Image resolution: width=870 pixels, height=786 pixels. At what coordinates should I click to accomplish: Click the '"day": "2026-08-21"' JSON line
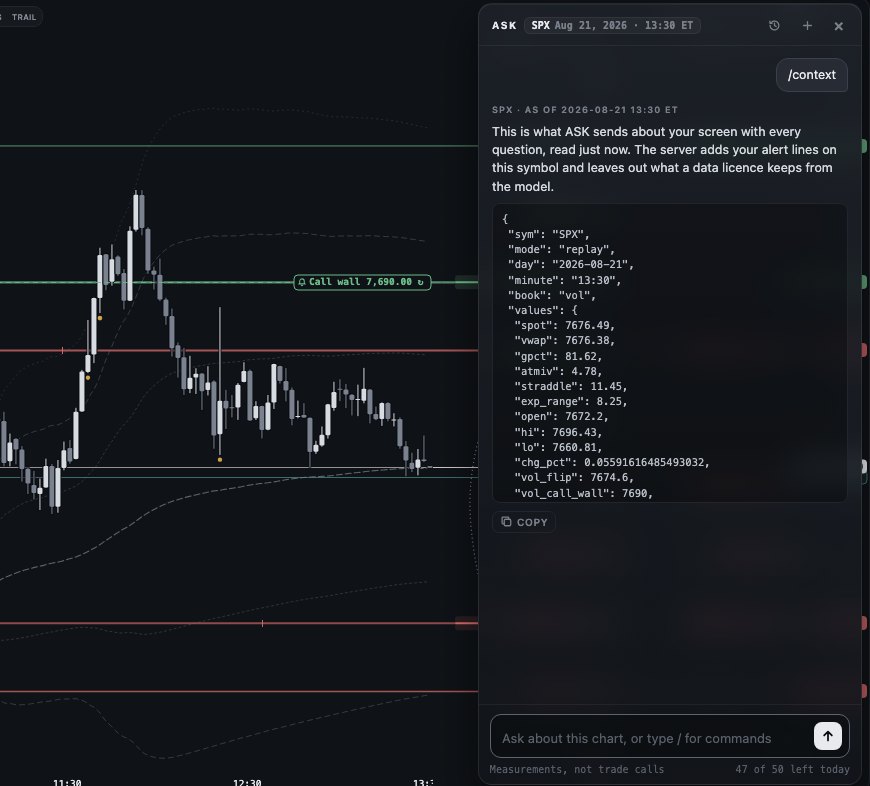(x=570, y=265)
